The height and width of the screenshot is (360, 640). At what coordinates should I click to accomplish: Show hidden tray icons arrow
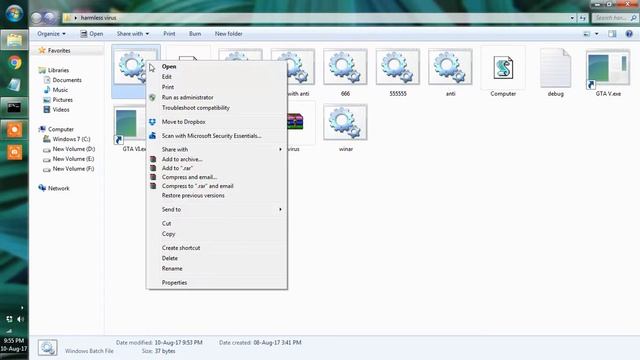pyautogui.click(x=22, y=307)
